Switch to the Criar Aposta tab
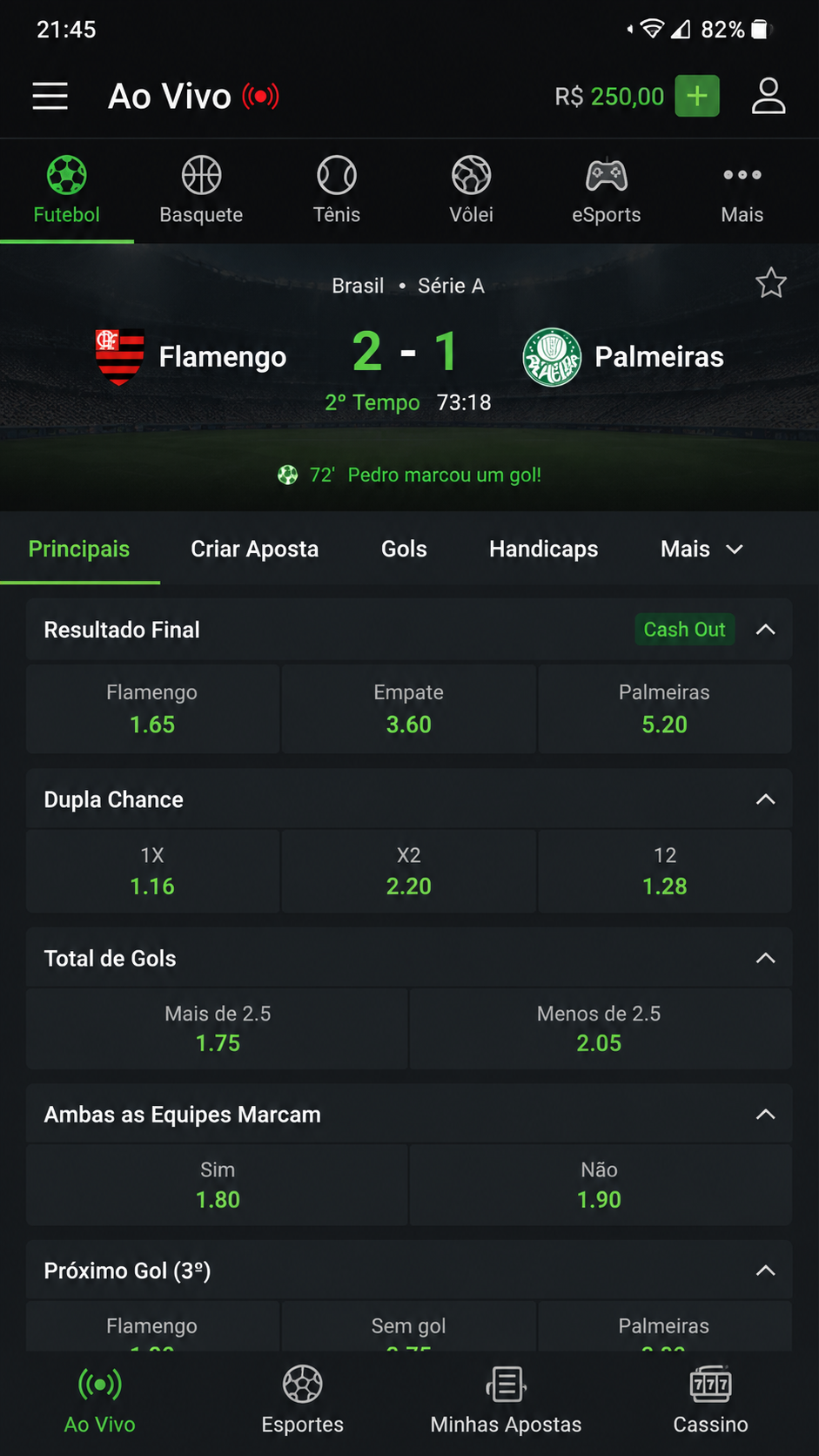 coord(255,549)
